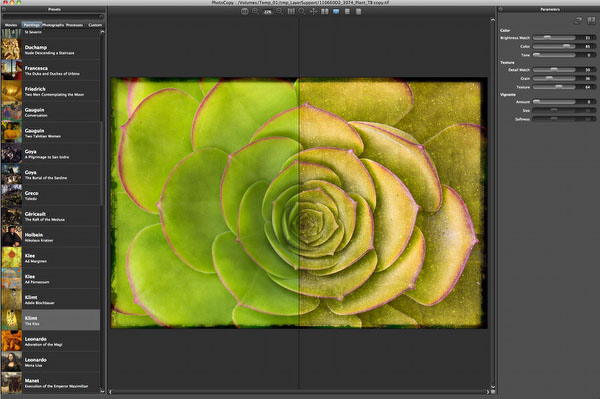The image size is (600, 399).
Task: Click the Parameters panel header corner icon
Action: (501, 9)
